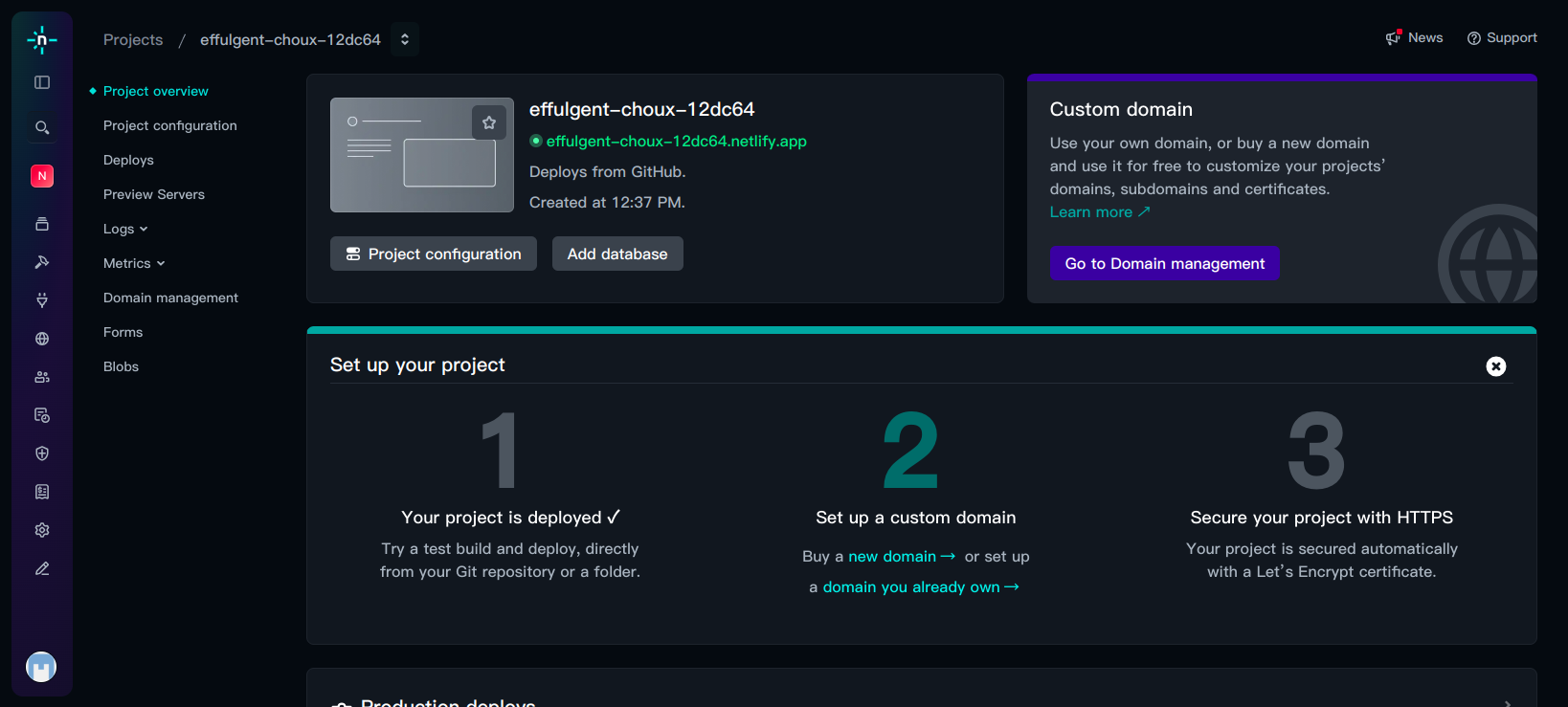1568x707 pixels.
Task: Select Project overview in side menu
Action: [156, 91]
